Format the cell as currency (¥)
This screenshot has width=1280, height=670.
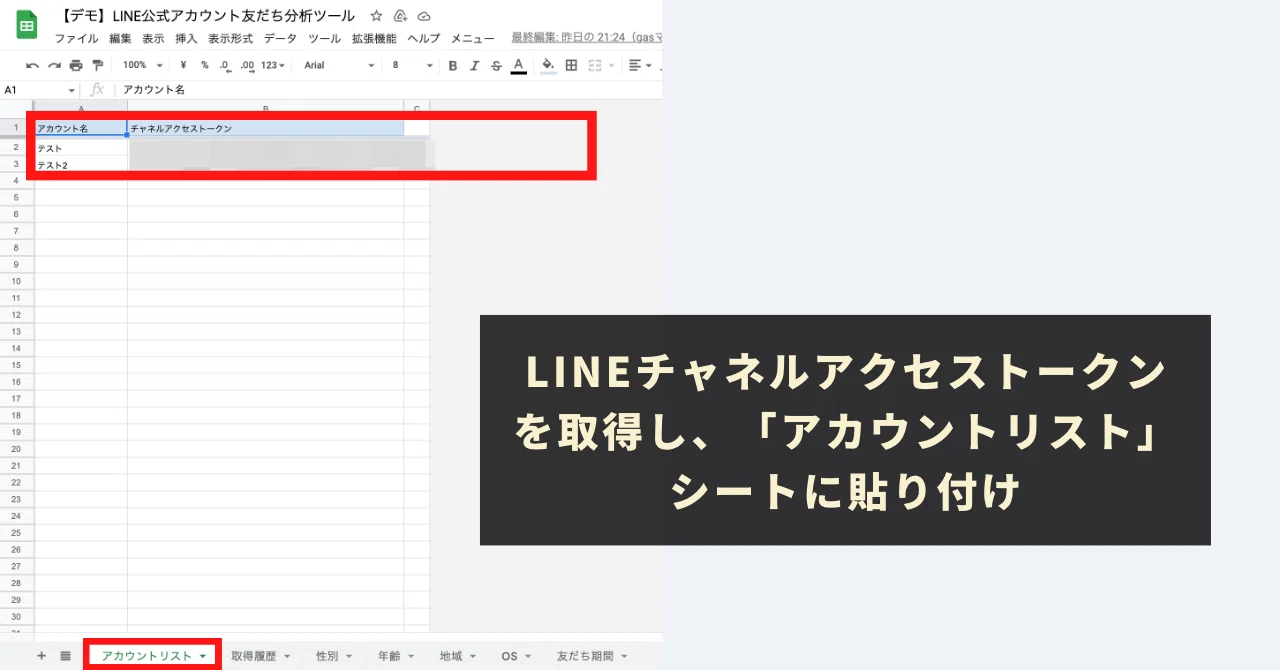[x=183, y=65]
